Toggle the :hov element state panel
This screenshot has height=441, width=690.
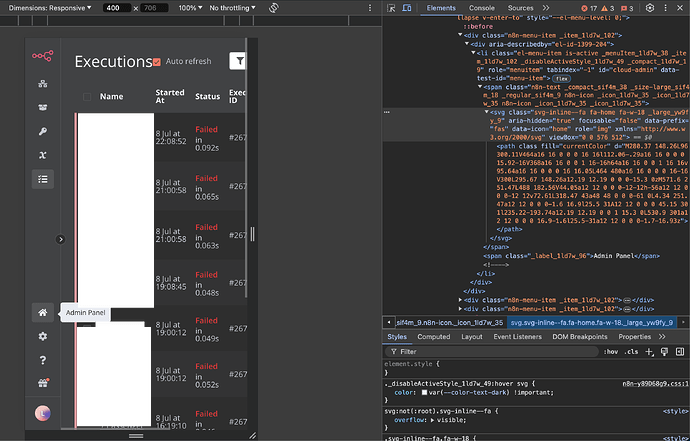[x=610, y=352]
